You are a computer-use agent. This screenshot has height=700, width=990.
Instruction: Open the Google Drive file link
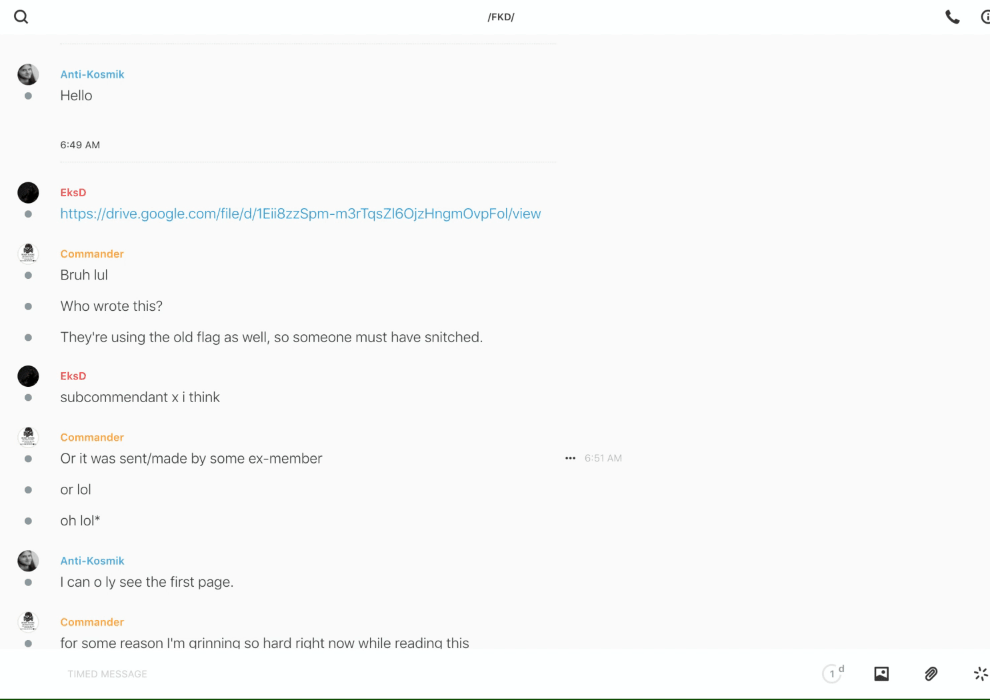300,214
